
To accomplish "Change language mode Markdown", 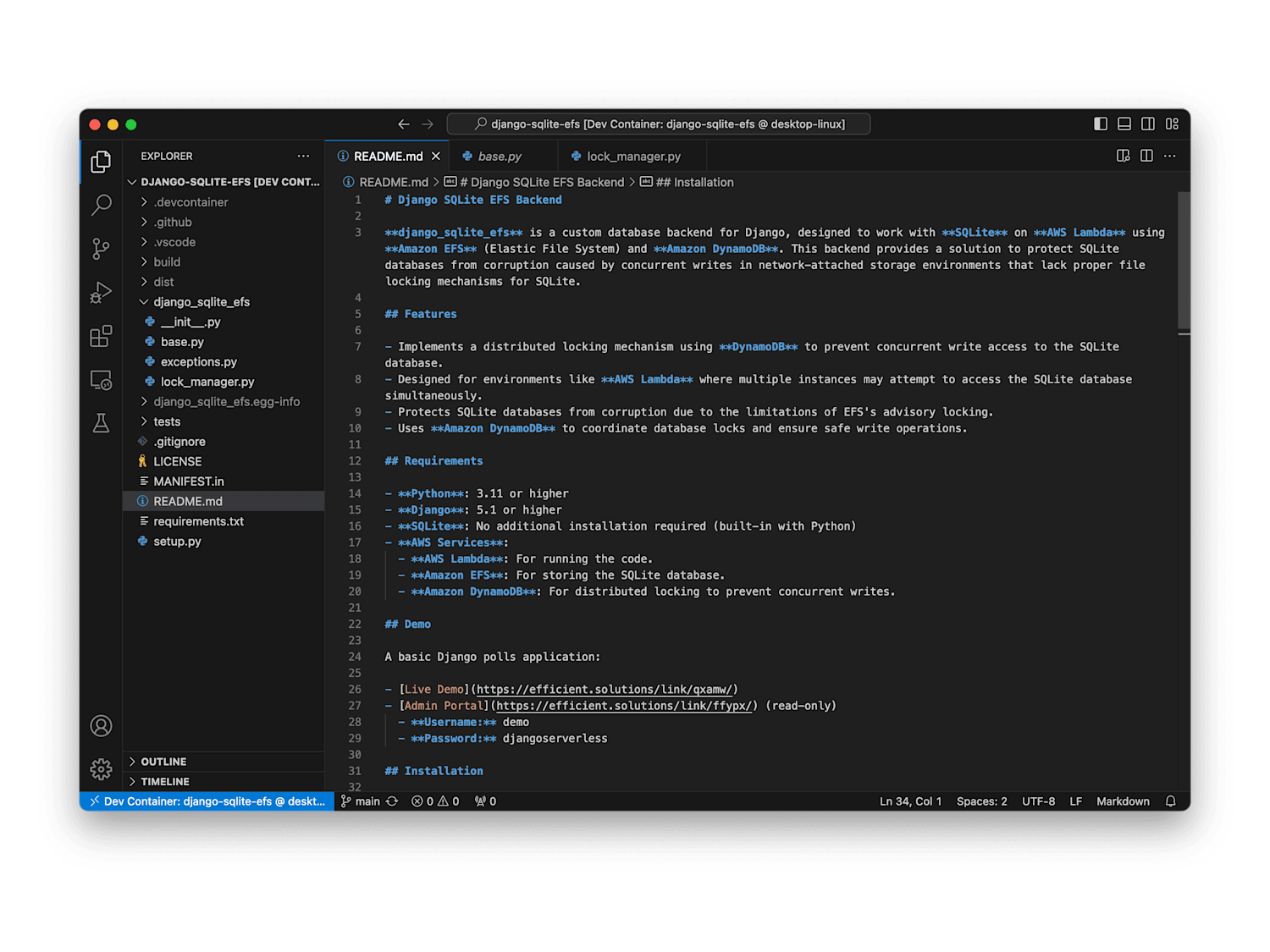I will click(1124, 801).
